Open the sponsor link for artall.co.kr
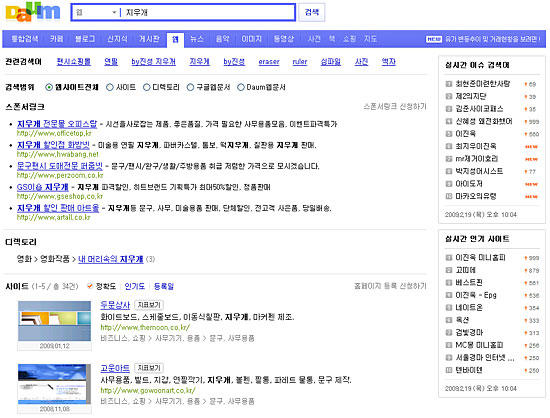Screen dimensions: 550x418 click(x=58, y=208)
